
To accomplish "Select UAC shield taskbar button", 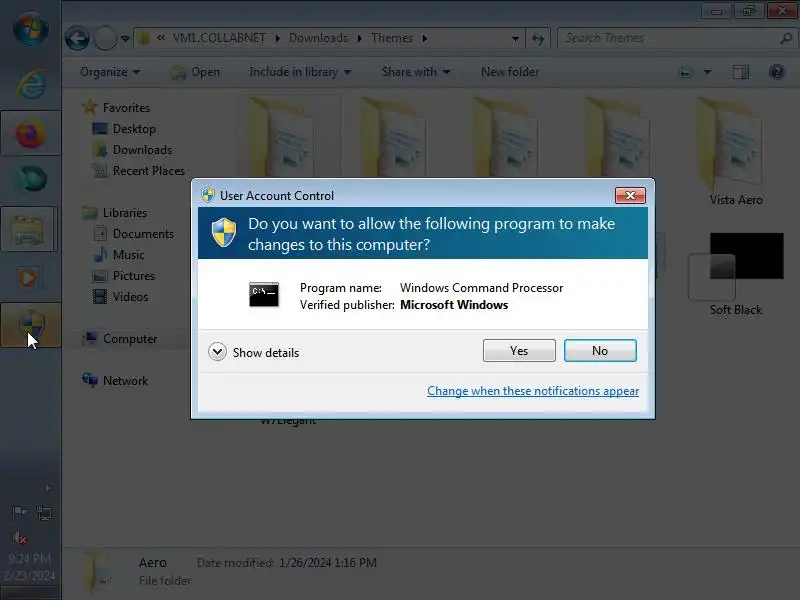I will (x=31, y=325).
